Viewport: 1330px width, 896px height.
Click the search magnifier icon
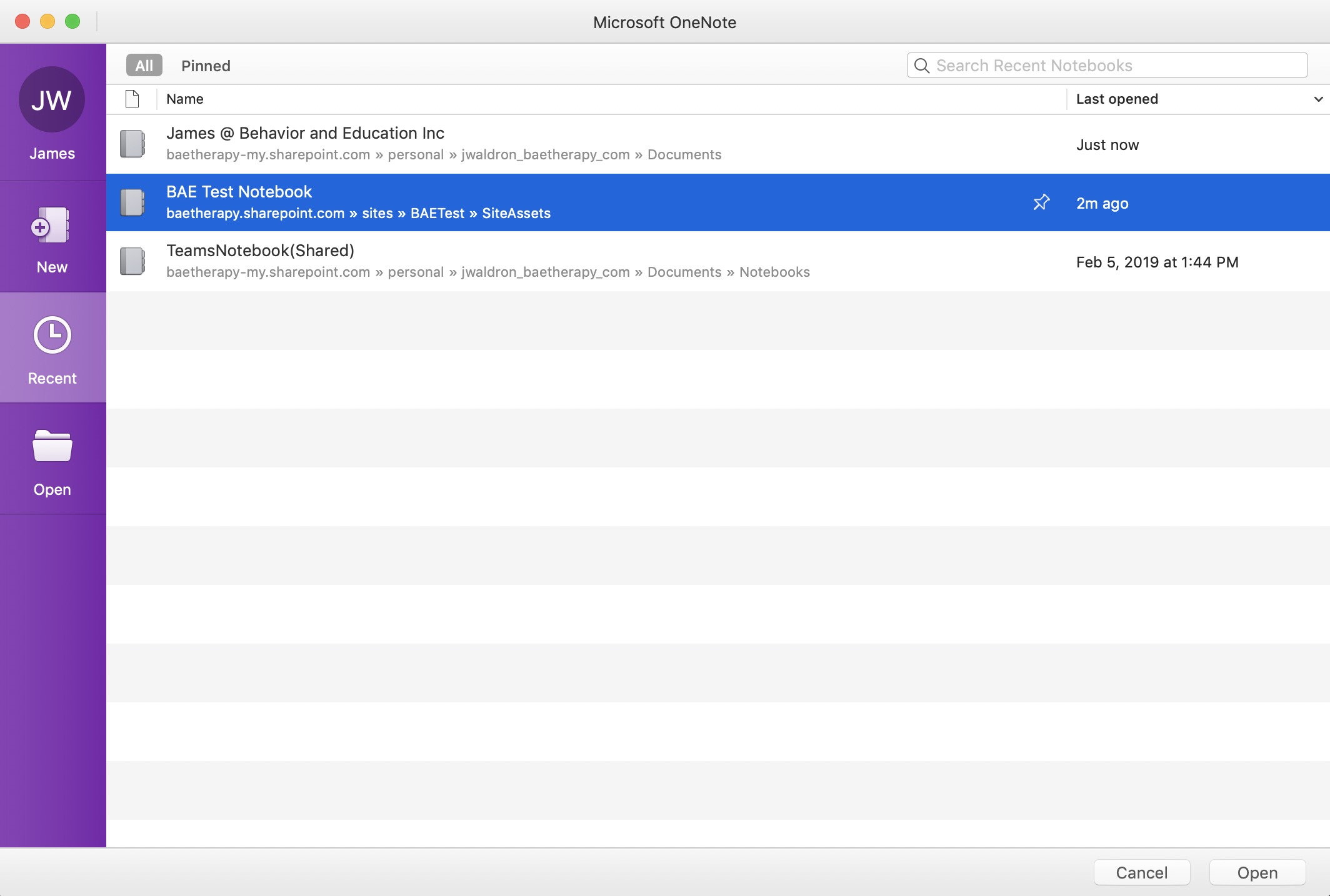pyautogui.click(x=922, y=66)
